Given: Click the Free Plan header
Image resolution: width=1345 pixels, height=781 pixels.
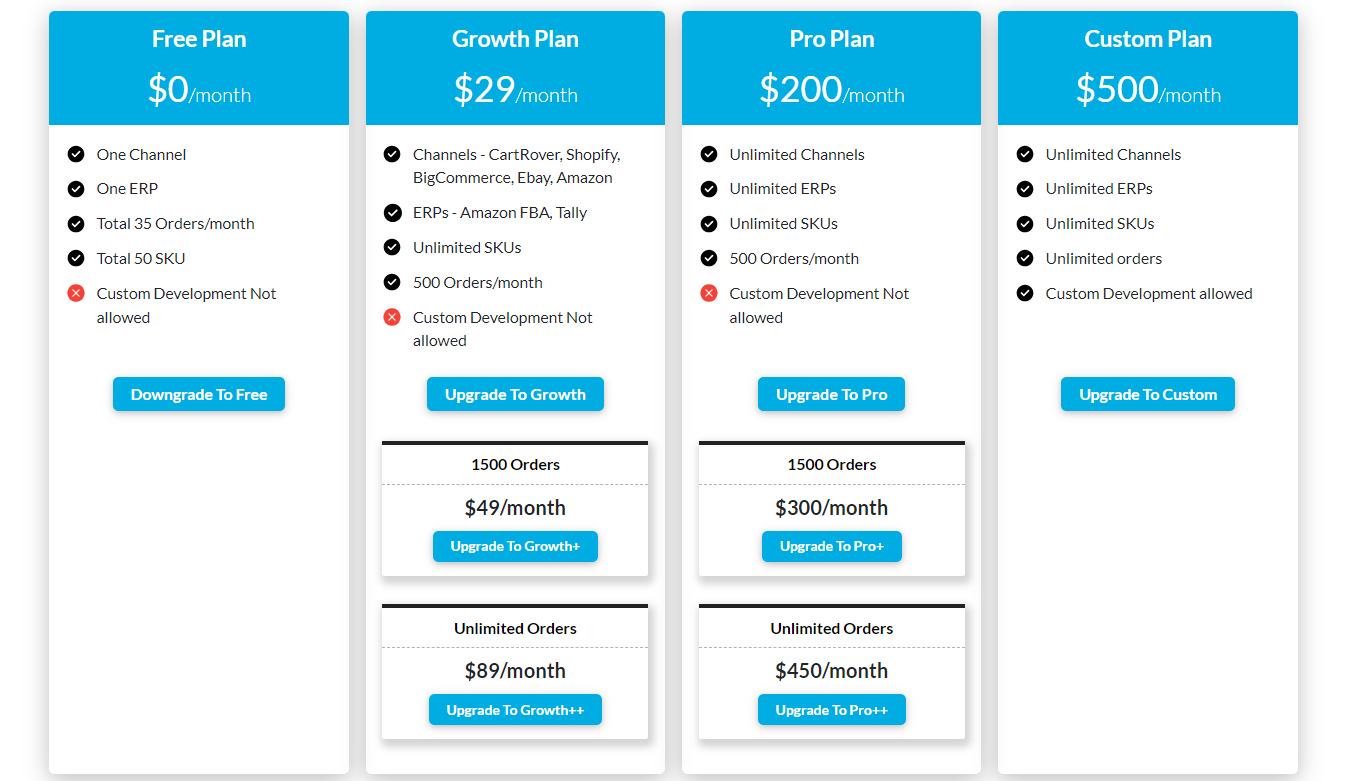Looking at the screenshot, I should (199, 39).
